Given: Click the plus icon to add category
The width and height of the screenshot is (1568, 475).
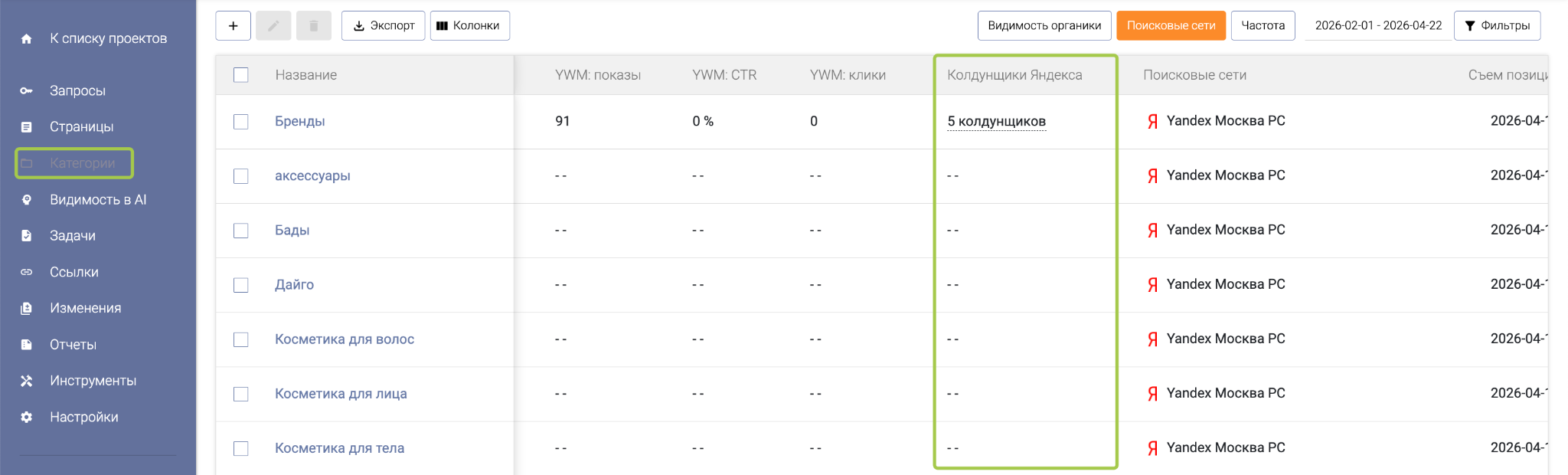Looking at the screenshot, I should pyautogui.click(x=233, y=26).
